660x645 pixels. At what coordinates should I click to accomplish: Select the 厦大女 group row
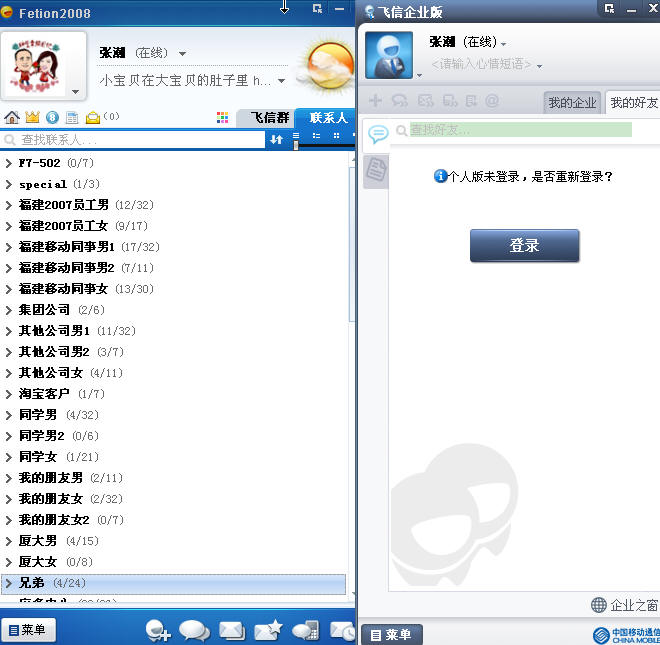tap(174, 562)
